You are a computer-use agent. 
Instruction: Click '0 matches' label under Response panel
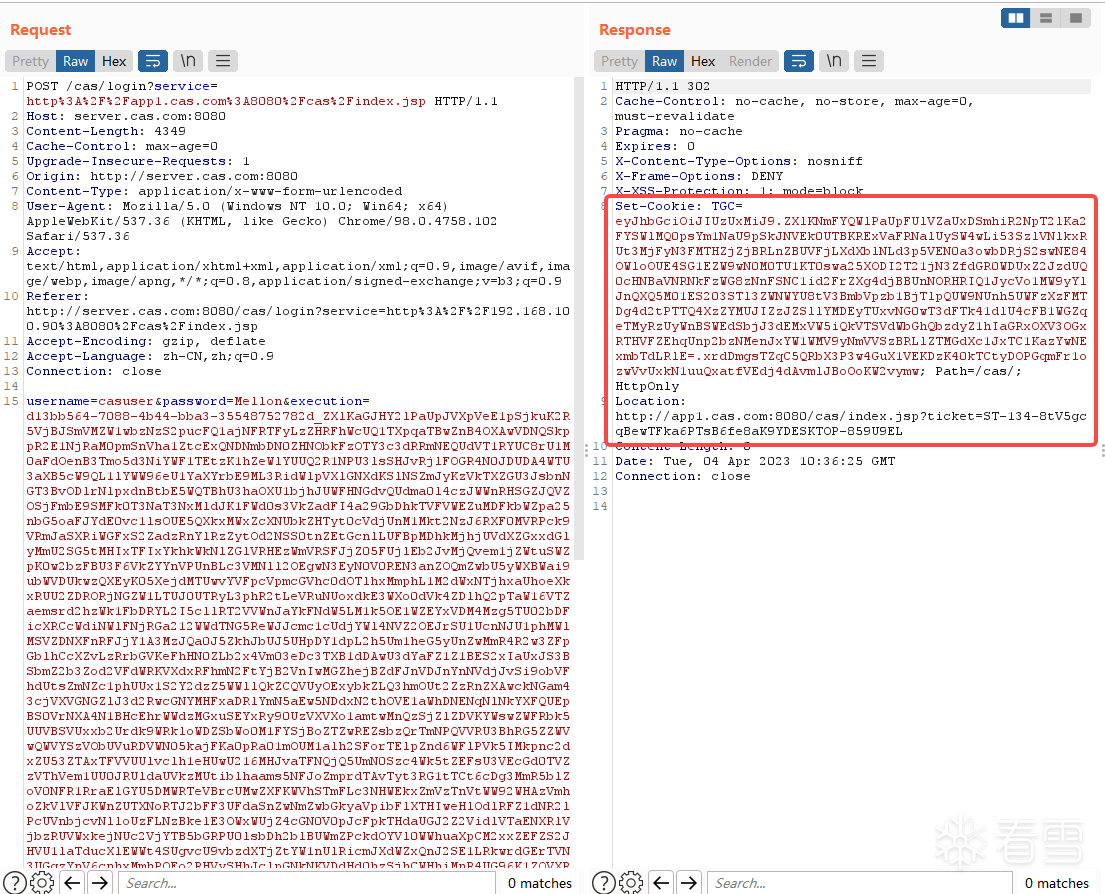1057,883
